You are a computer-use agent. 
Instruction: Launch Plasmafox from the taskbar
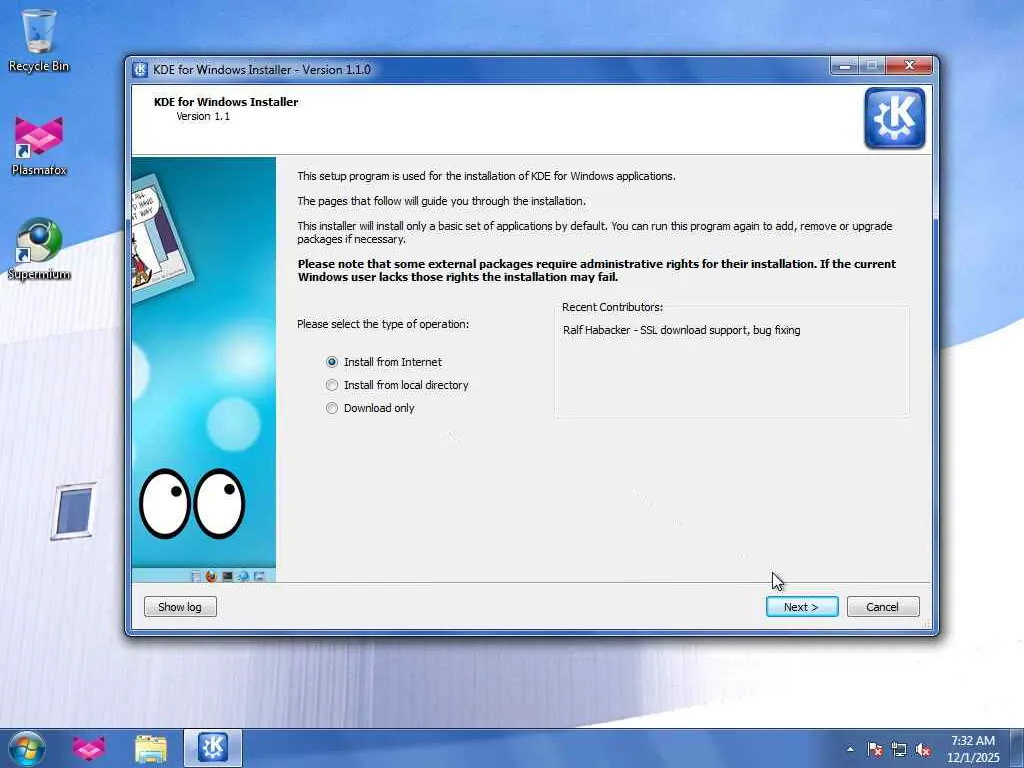point(89,748)
